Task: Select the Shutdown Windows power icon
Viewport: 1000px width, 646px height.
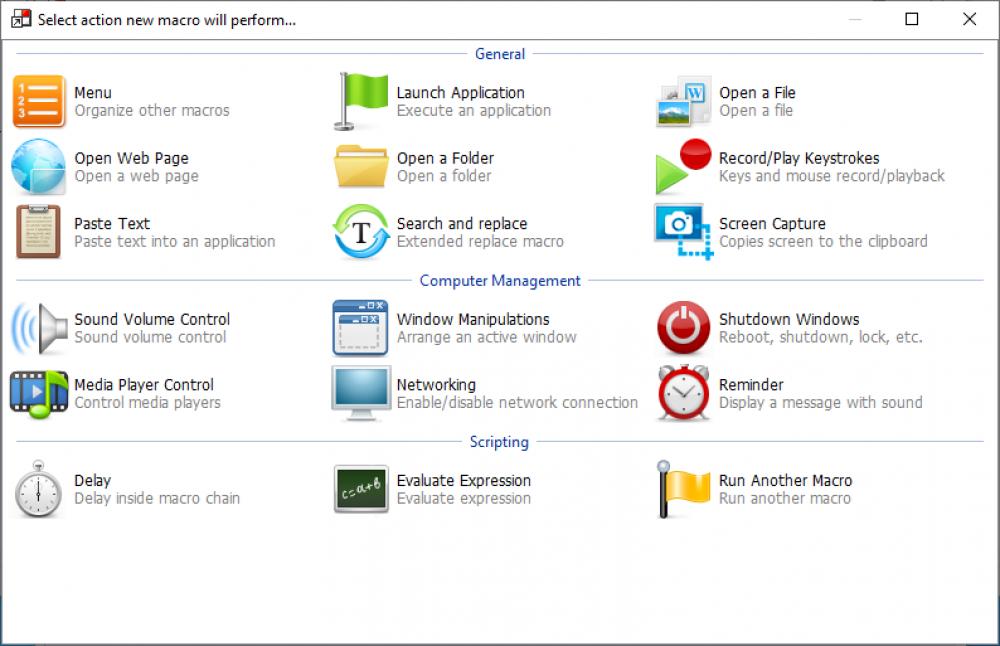Action: point(682,327)
